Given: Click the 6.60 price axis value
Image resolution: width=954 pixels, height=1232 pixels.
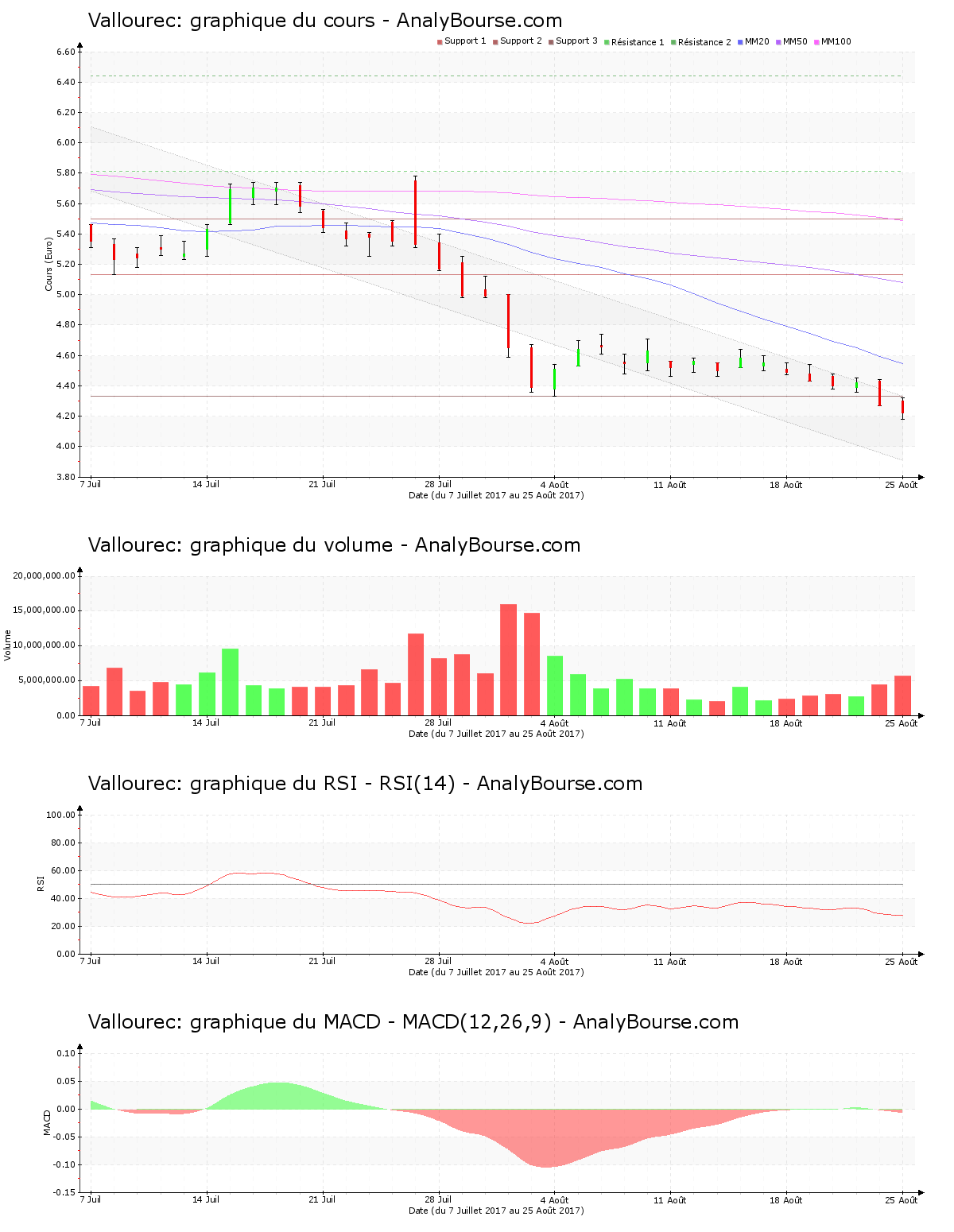Looking at the screenshot, I should (66, 52).
